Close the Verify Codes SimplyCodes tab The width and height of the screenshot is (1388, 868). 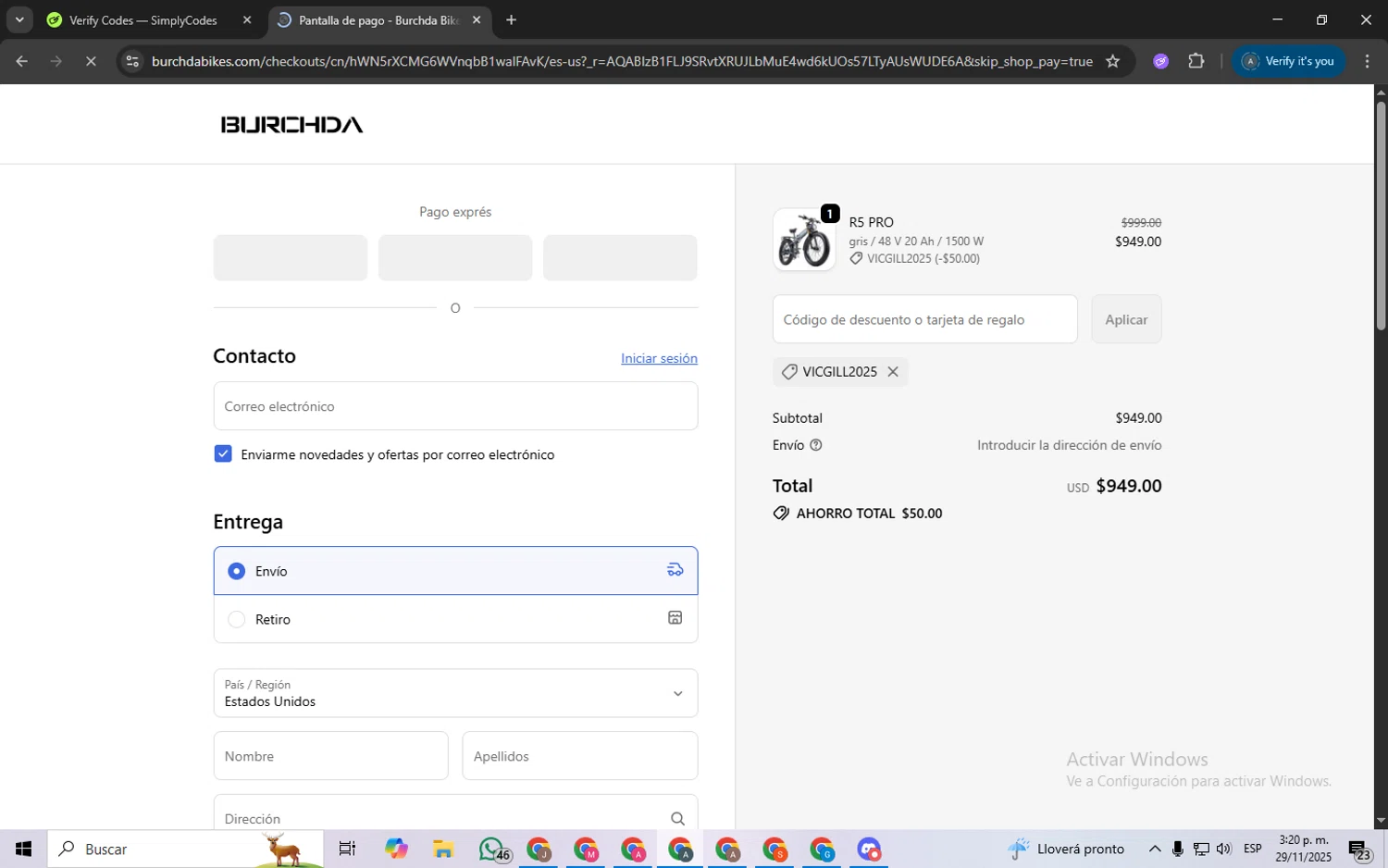pos(246,19)
